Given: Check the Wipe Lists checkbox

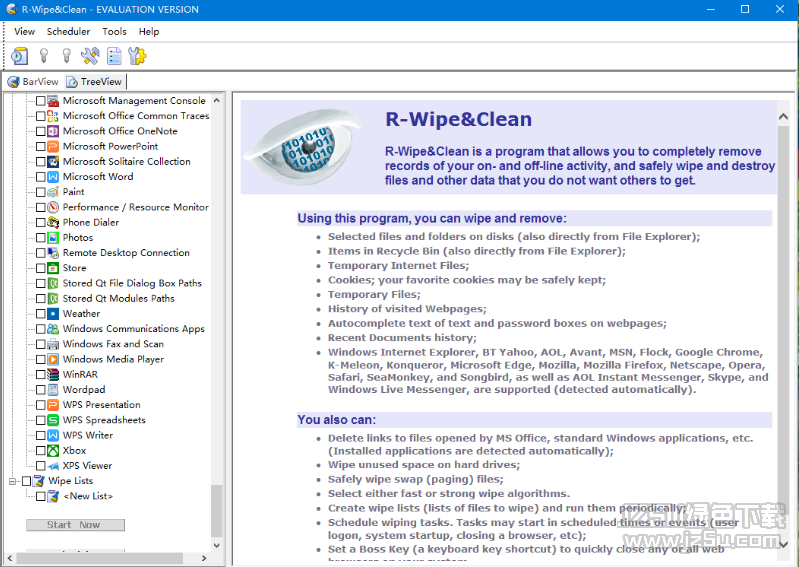Looking at the screenshot, I should pos(26,481).
